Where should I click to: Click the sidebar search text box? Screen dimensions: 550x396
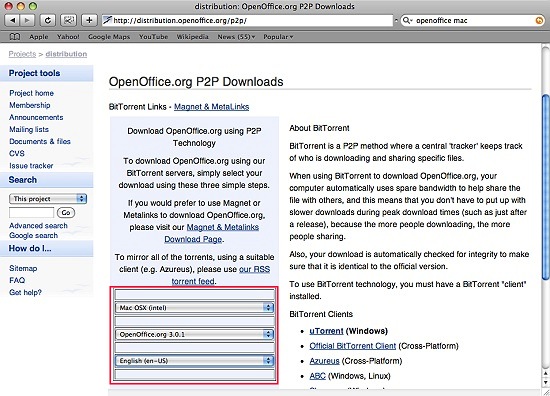click(x=31, y=213)
